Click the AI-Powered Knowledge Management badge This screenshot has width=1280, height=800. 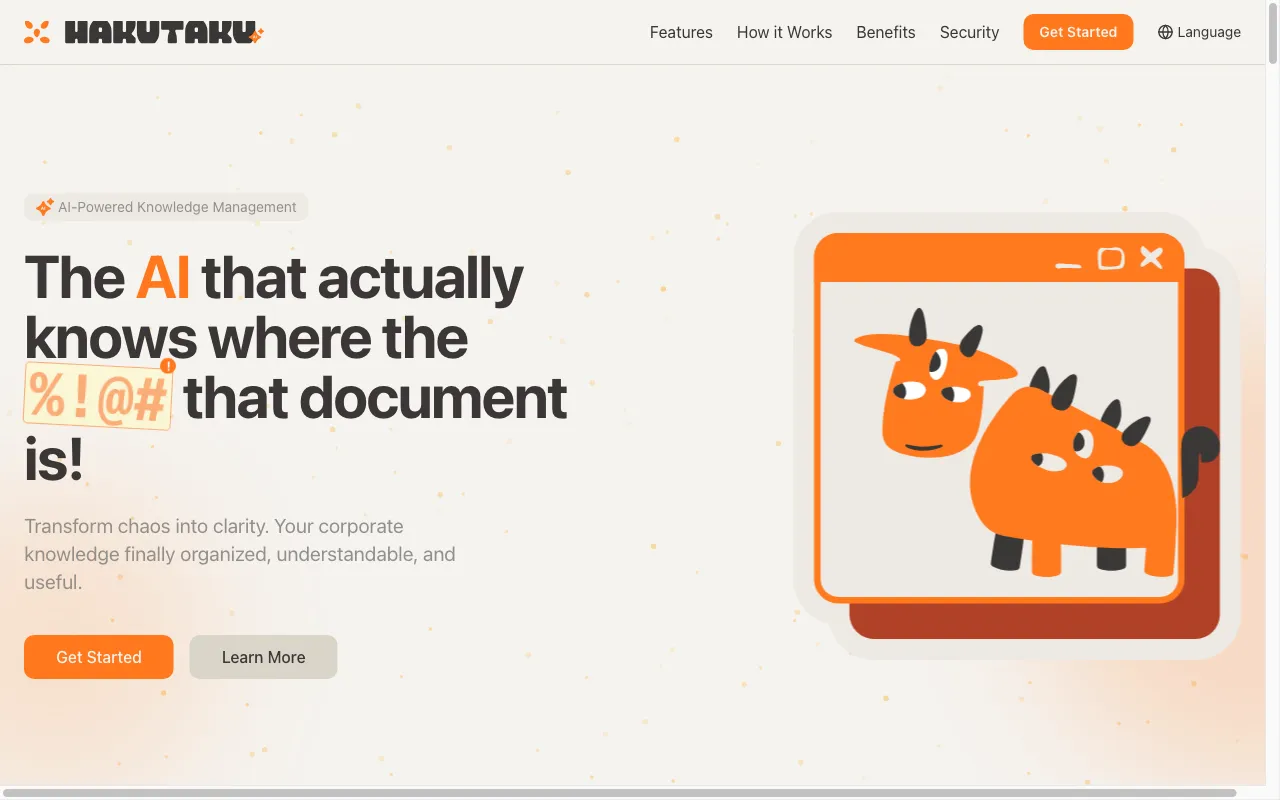point(166,207)
